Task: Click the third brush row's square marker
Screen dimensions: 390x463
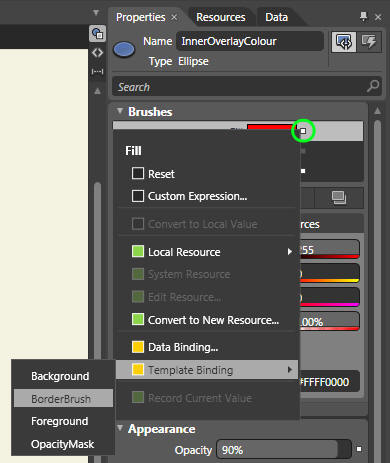Action: (303, 171)
